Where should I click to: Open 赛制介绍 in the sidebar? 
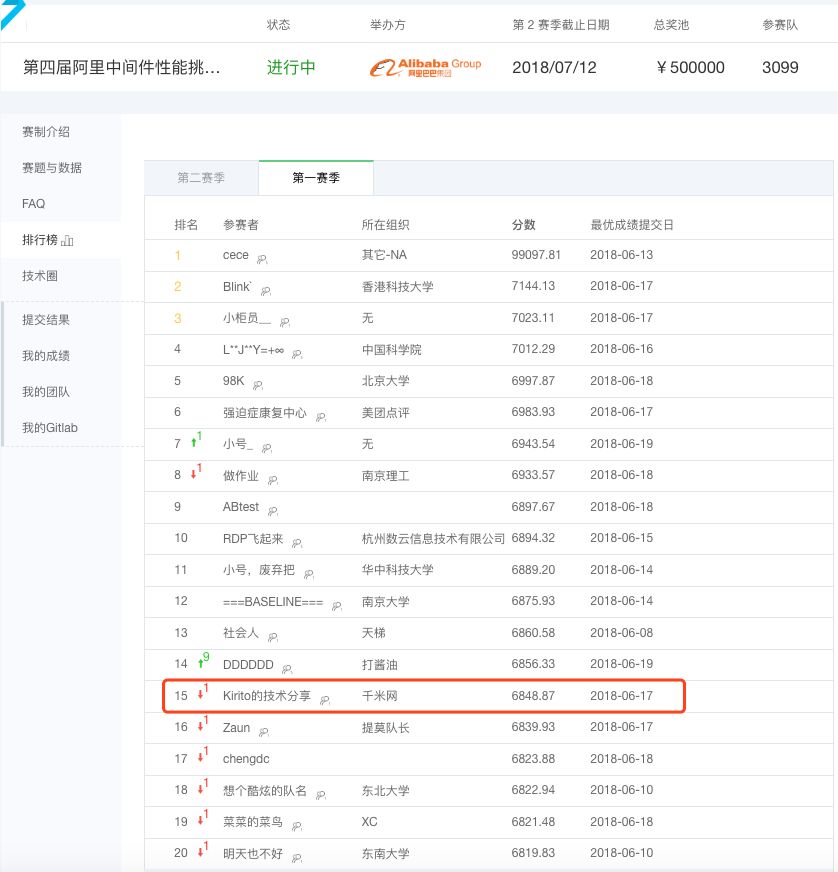click(46, 132)
